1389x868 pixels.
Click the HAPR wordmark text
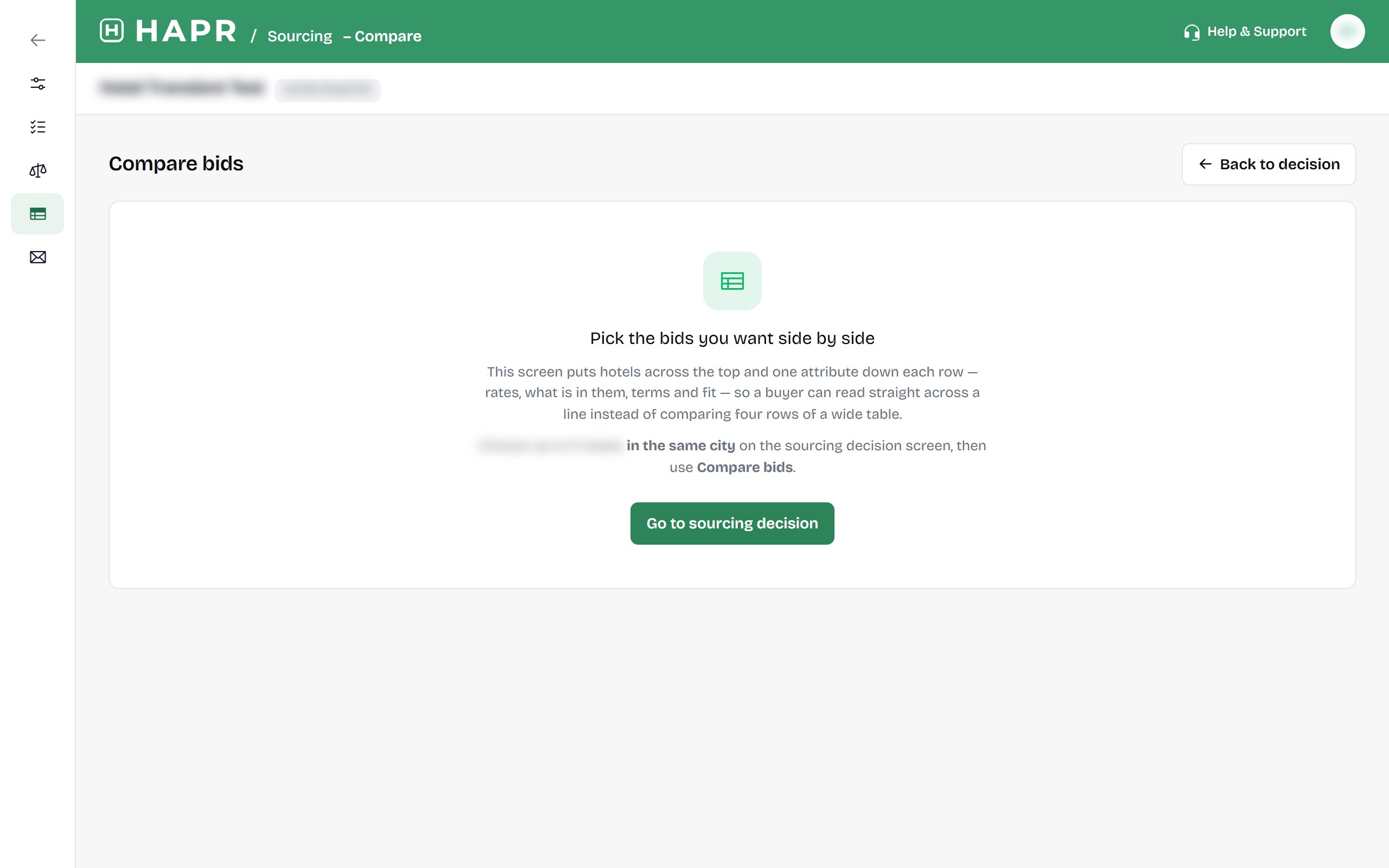point(186,31)
